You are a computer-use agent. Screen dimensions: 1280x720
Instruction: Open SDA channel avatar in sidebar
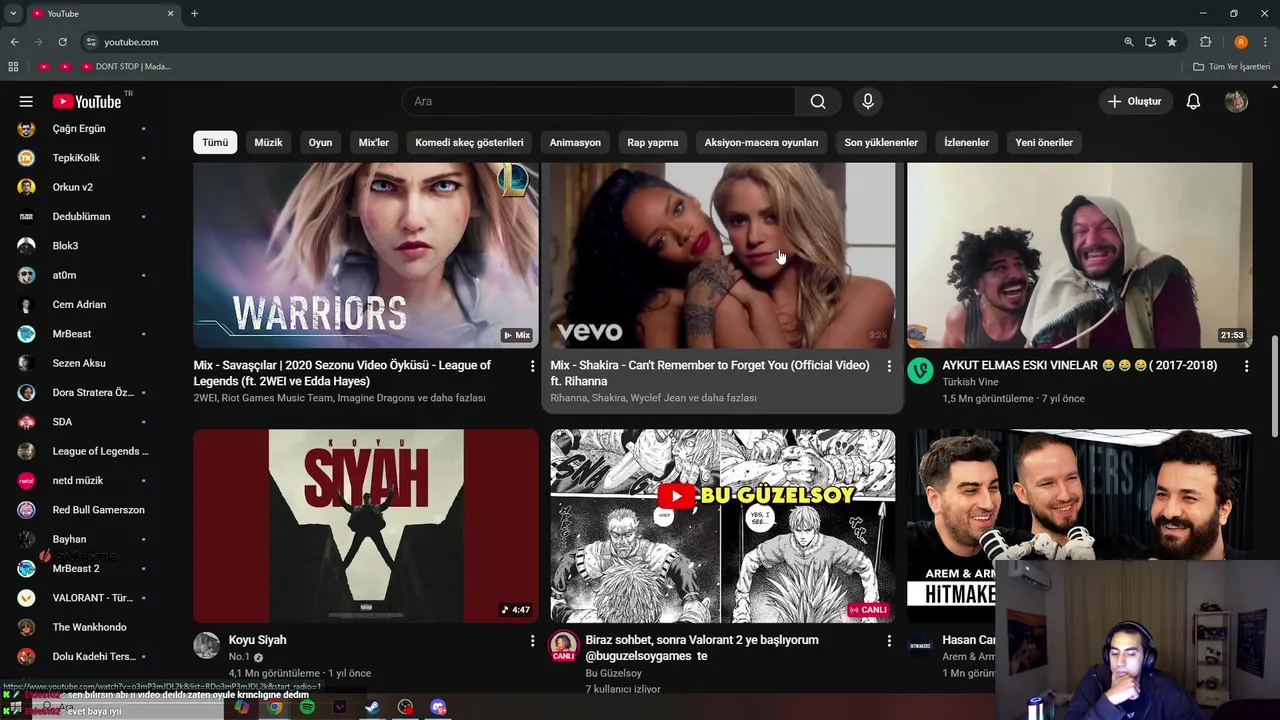(27, 422)
